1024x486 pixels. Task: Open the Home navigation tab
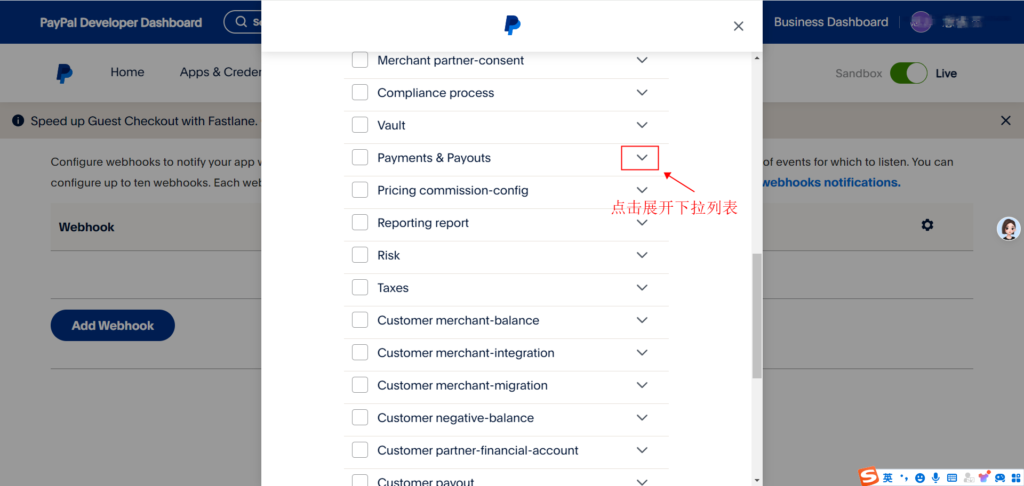pyautogui.click(x=127, y=72)
